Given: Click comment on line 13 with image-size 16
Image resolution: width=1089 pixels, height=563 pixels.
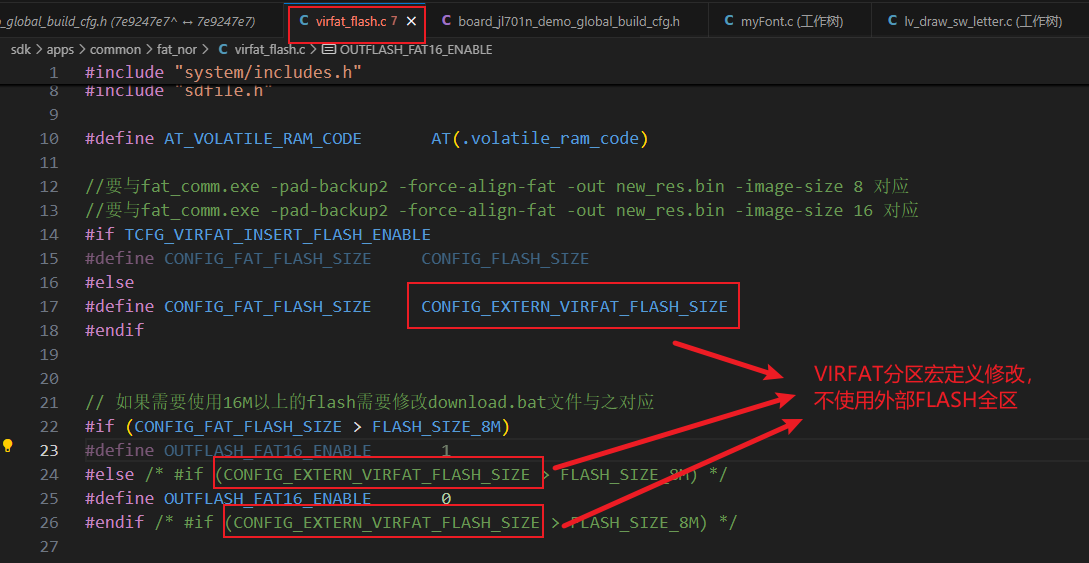Looking at the screenshot, I should coord(502,210).
